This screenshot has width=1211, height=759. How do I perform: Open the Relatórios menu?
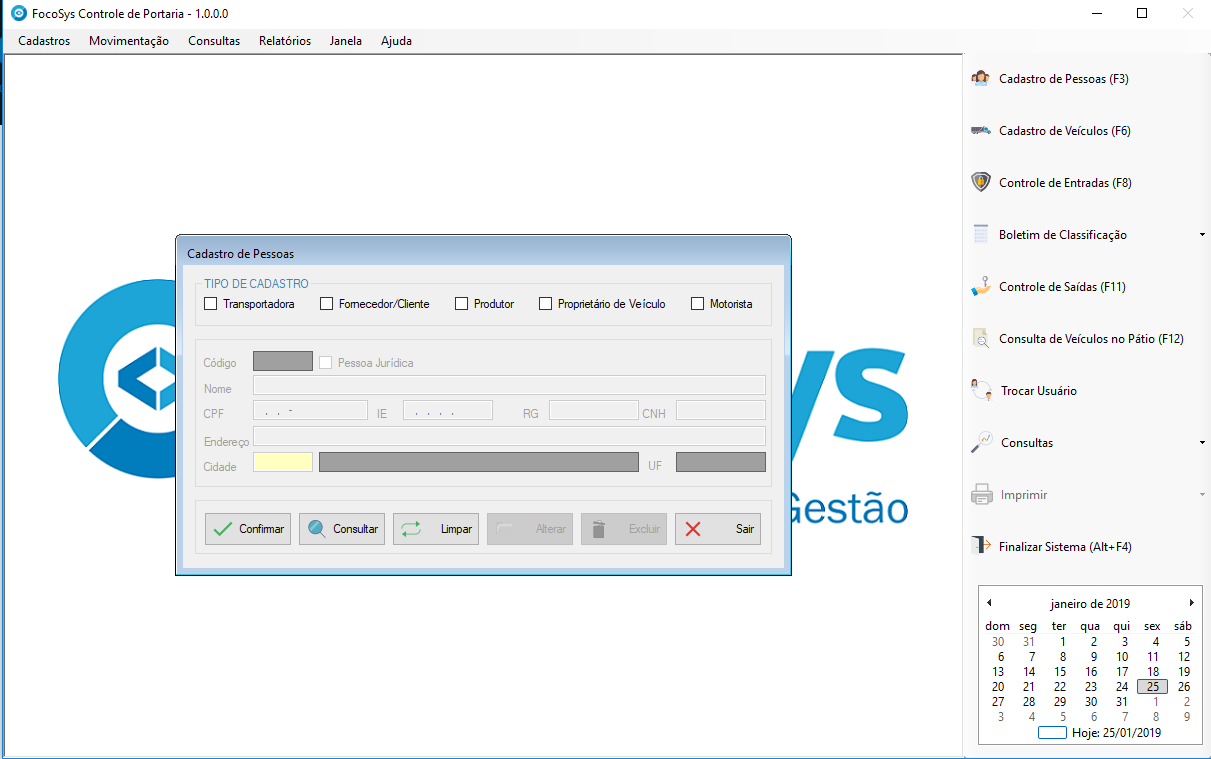tap(285, 41)
